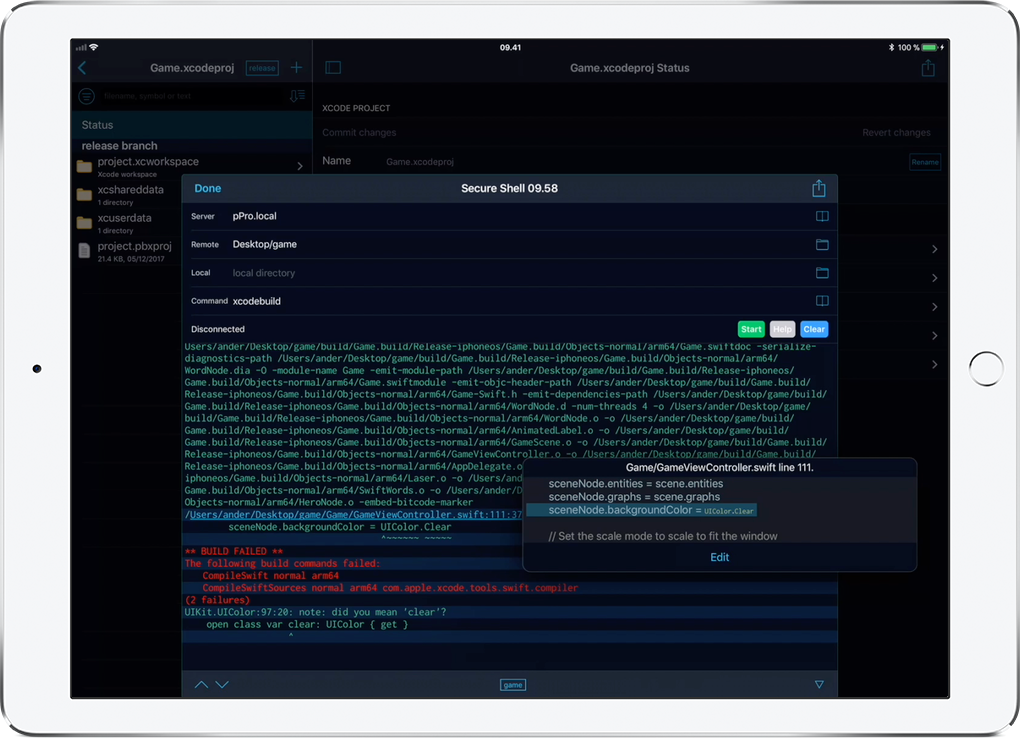Open the triangle dropdown at terminal bottom right

click(819, 685)
